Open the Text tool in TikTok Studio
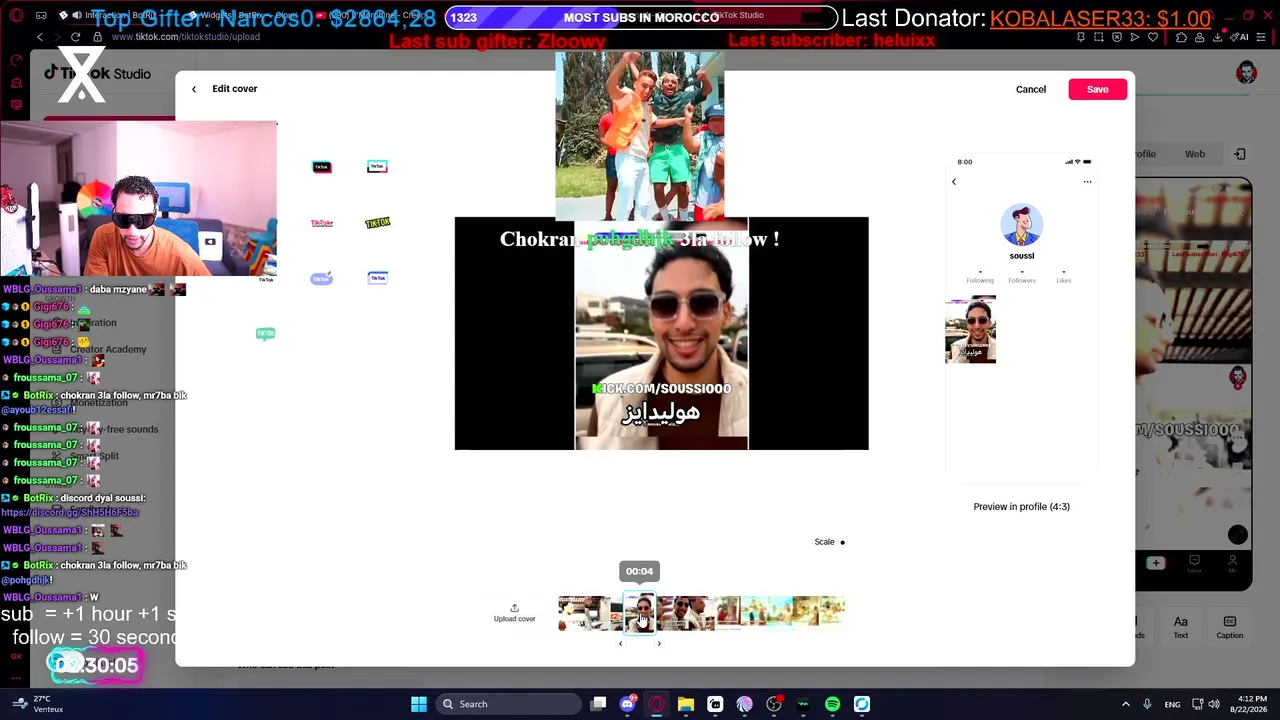This screenshot has width=1280, height=720. 1181,627
